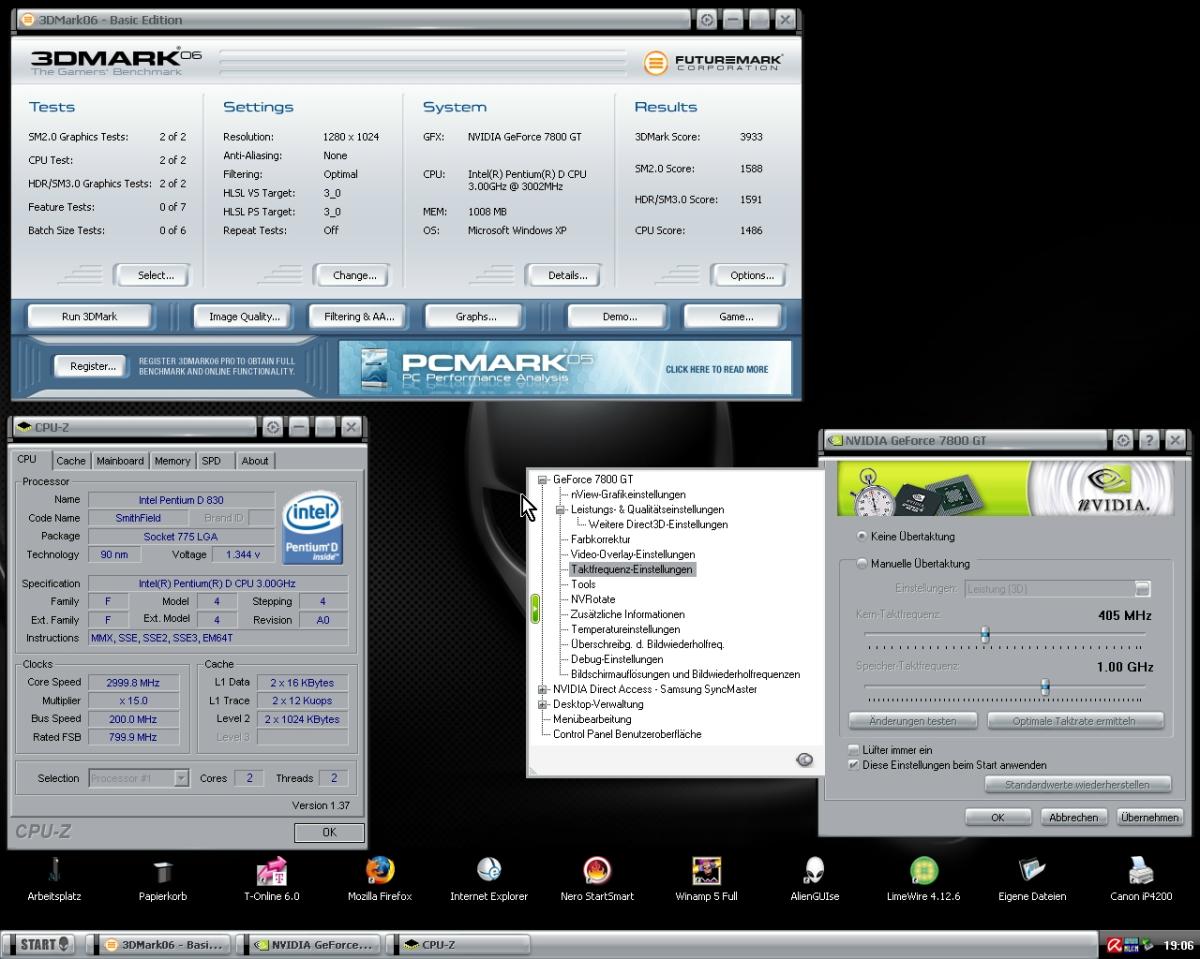This screenshot has height=959, width=1200.
Task: Click Übernehmen button in NVIDIA panel
Action: (1149, 817)
